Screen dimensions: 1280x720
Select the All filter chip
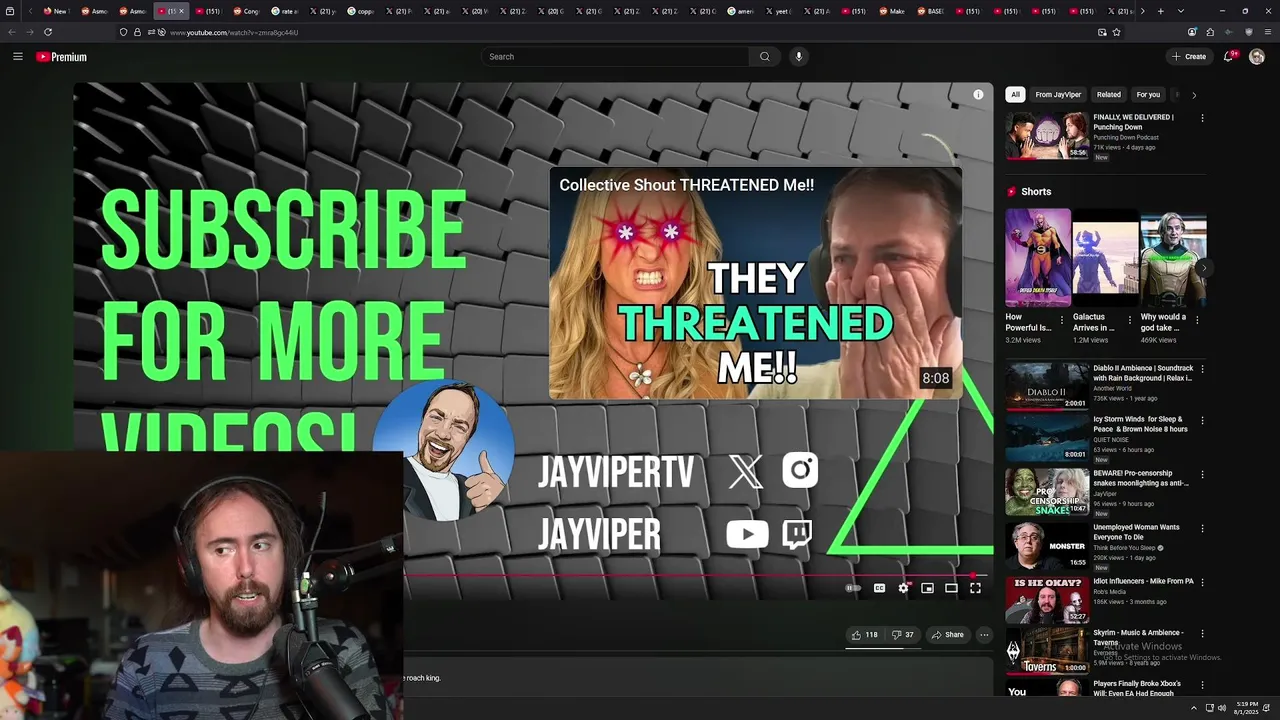pos(1015,95)
